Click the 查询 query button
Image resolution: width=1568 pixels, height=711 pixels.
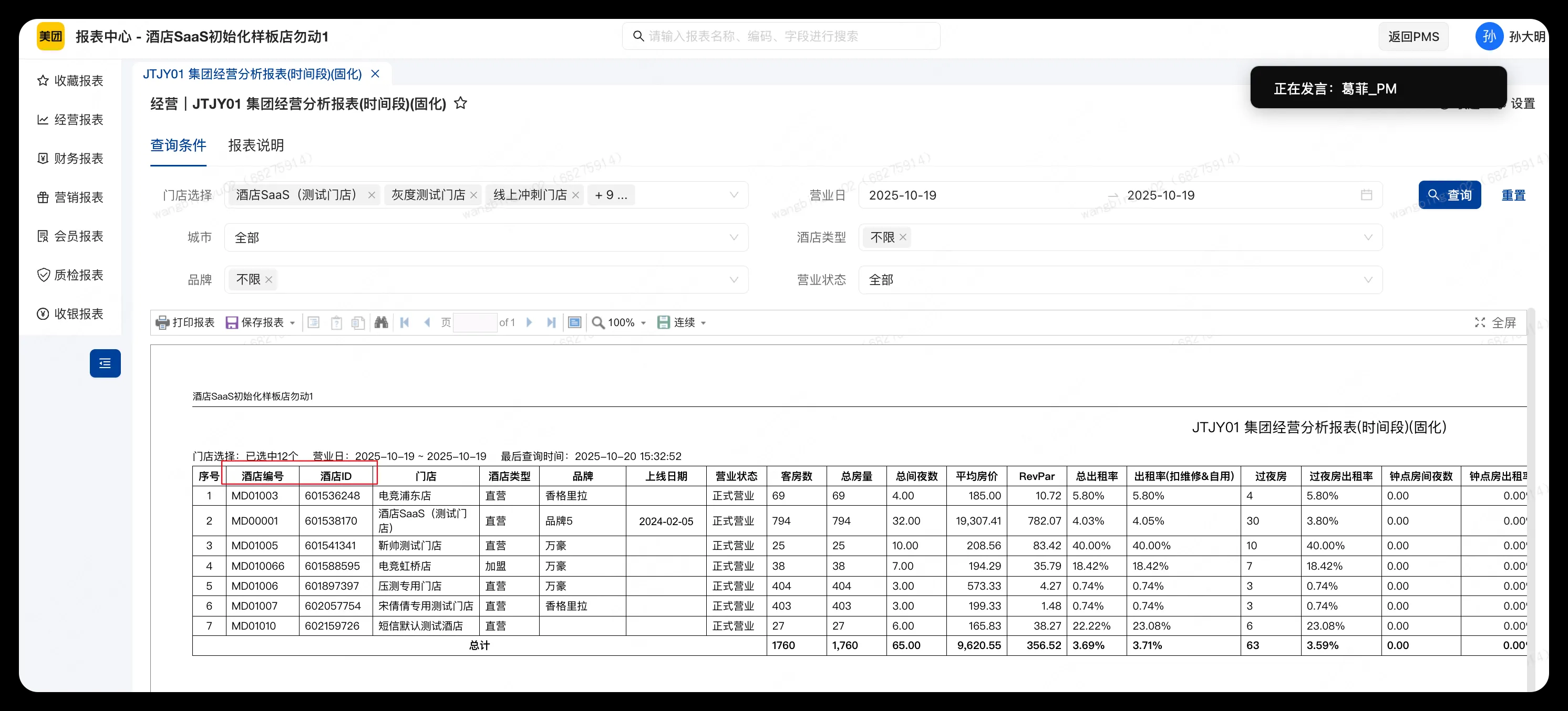1450,195
